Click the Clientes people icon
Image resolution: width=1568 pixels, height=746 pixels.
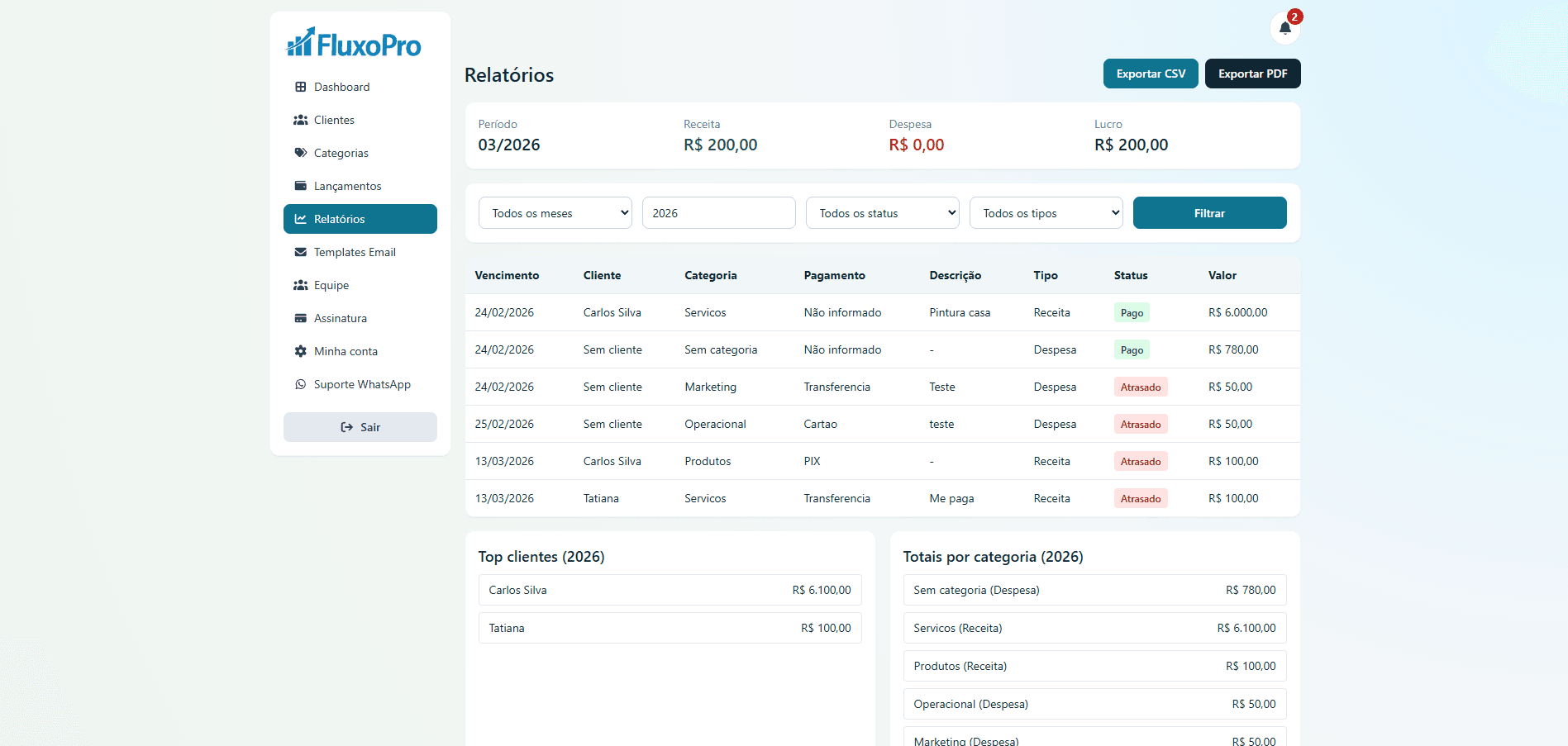pos(301,120)
